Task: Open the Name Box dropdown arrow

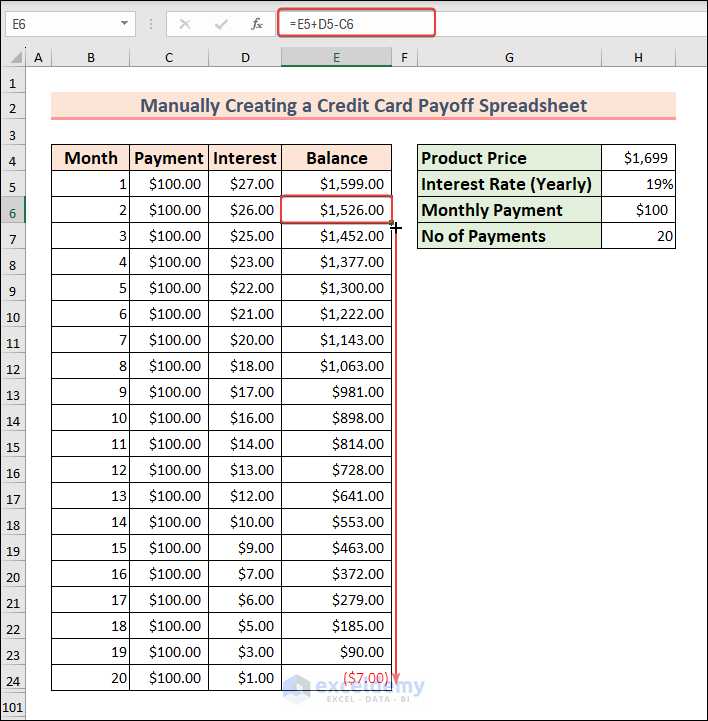Action: [124, 23]
